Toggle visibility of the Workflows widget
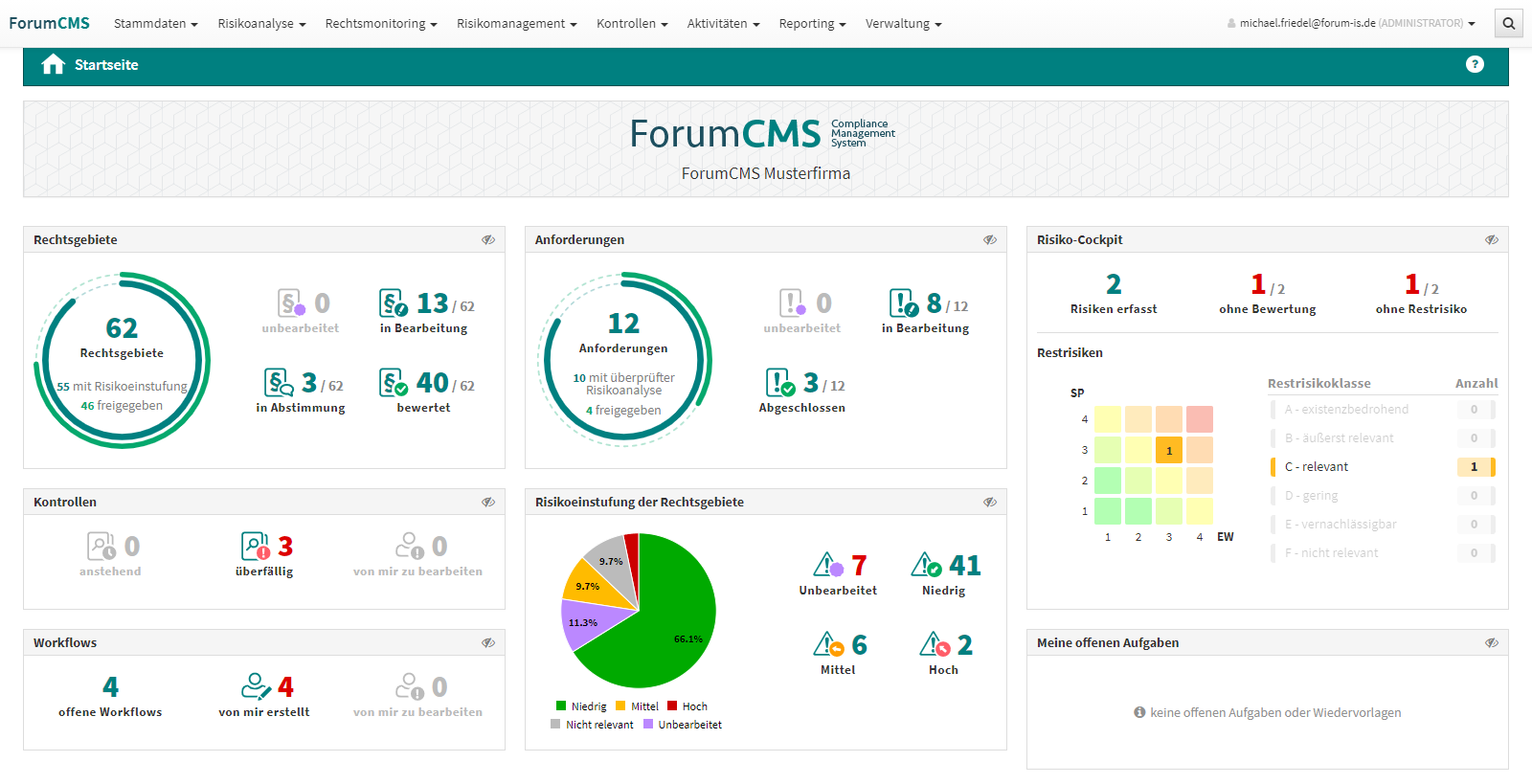 488,643
